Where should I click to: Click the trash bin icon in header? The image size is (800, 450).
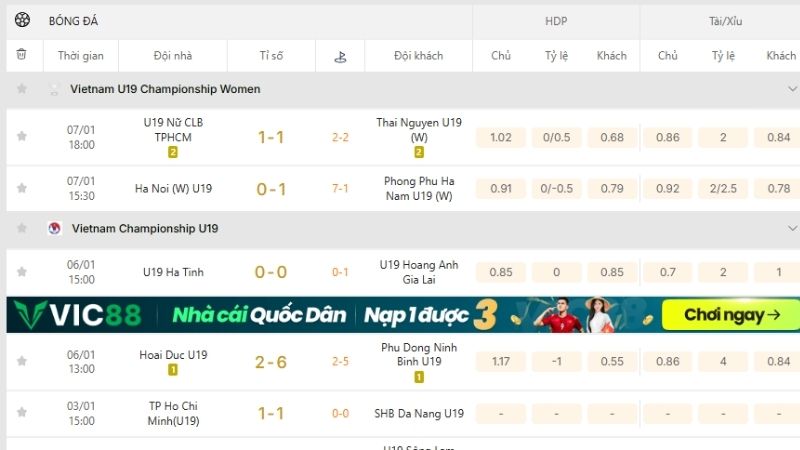coord(22,55)
